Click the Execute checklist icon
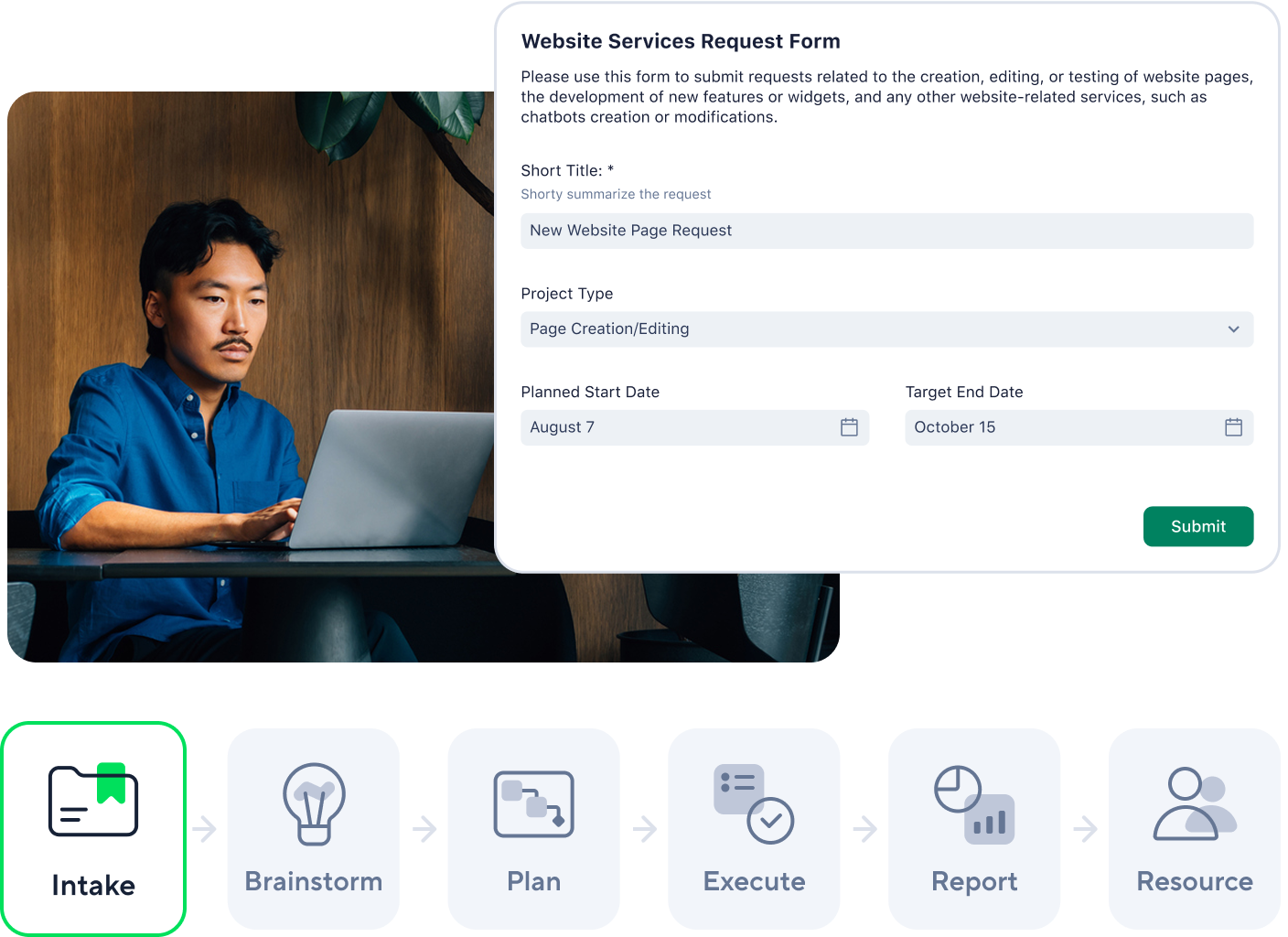This screenshot has width=1288, height=937. (753, 803)
